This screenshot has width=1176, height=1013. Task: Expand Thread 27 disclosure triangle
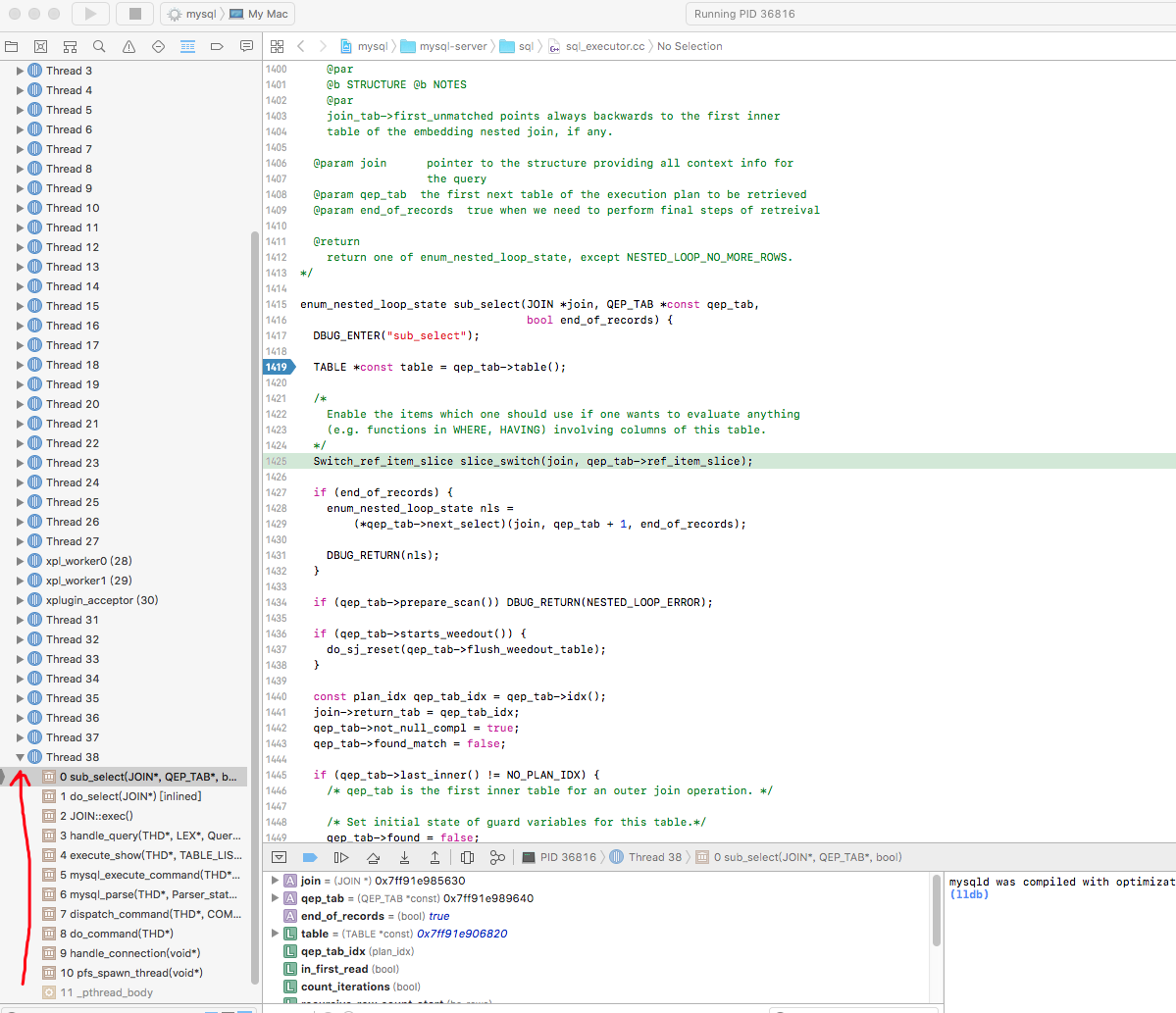(21, 541)
